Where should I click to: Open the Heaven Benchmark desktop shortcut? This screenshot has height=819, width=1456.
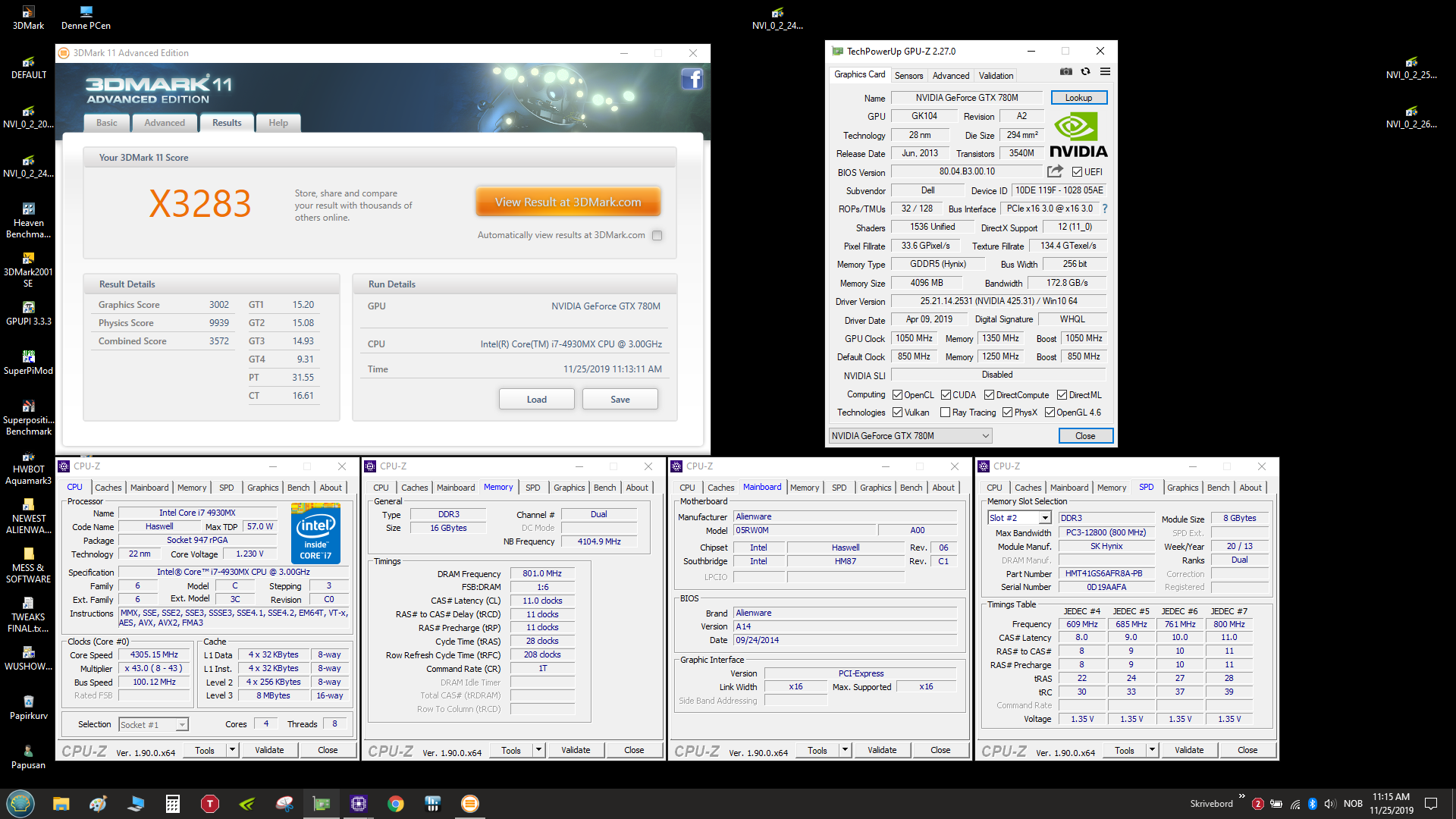pos(28,221)
